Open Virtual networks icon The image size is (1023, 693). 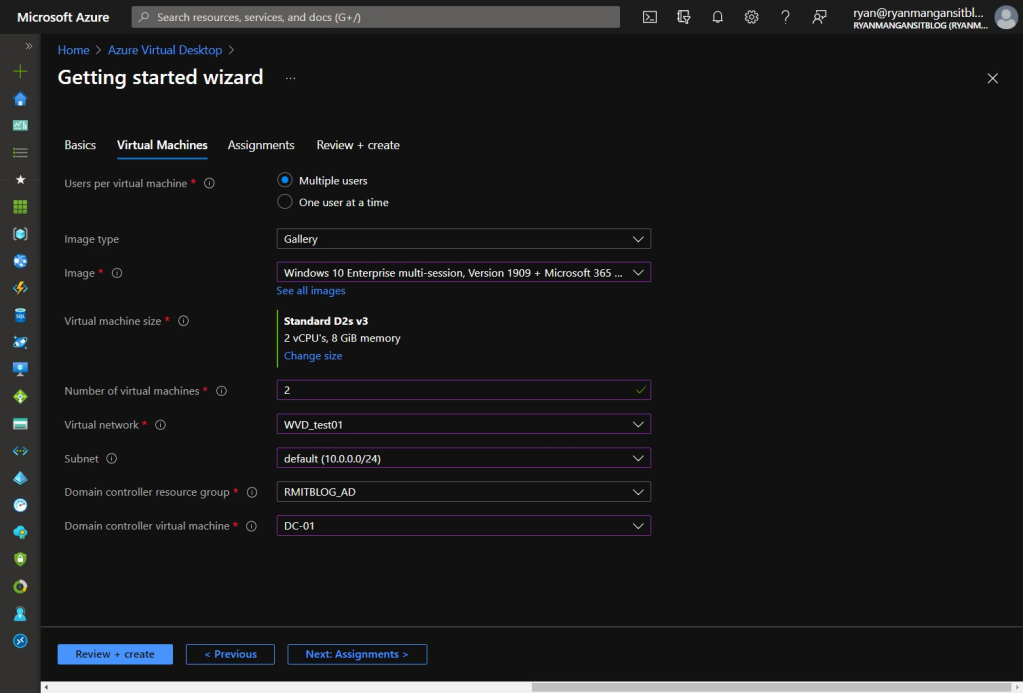tap(20, 451)
